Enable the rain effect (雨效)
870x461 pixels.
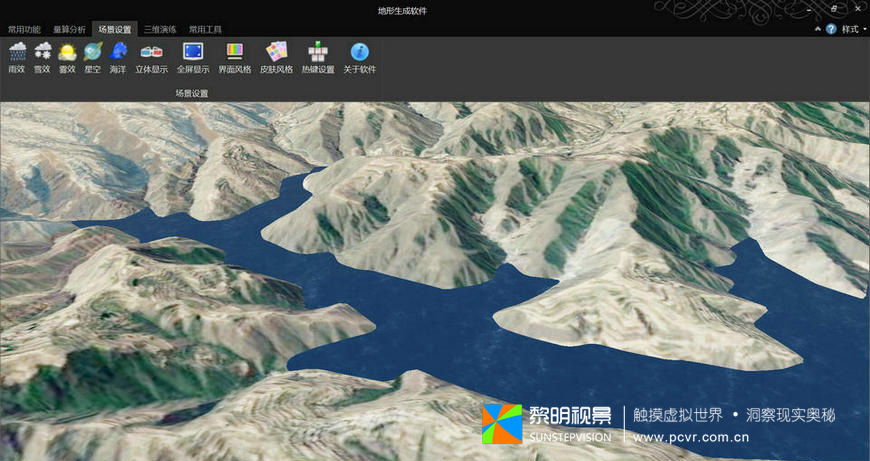(17, 57)
